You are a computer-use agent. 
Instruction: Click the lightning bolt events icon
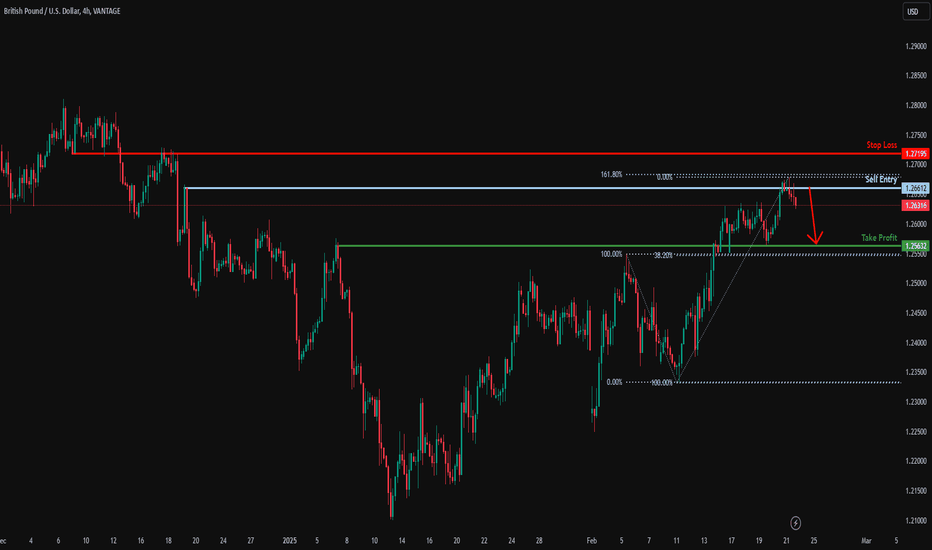[x=795, y=523]
